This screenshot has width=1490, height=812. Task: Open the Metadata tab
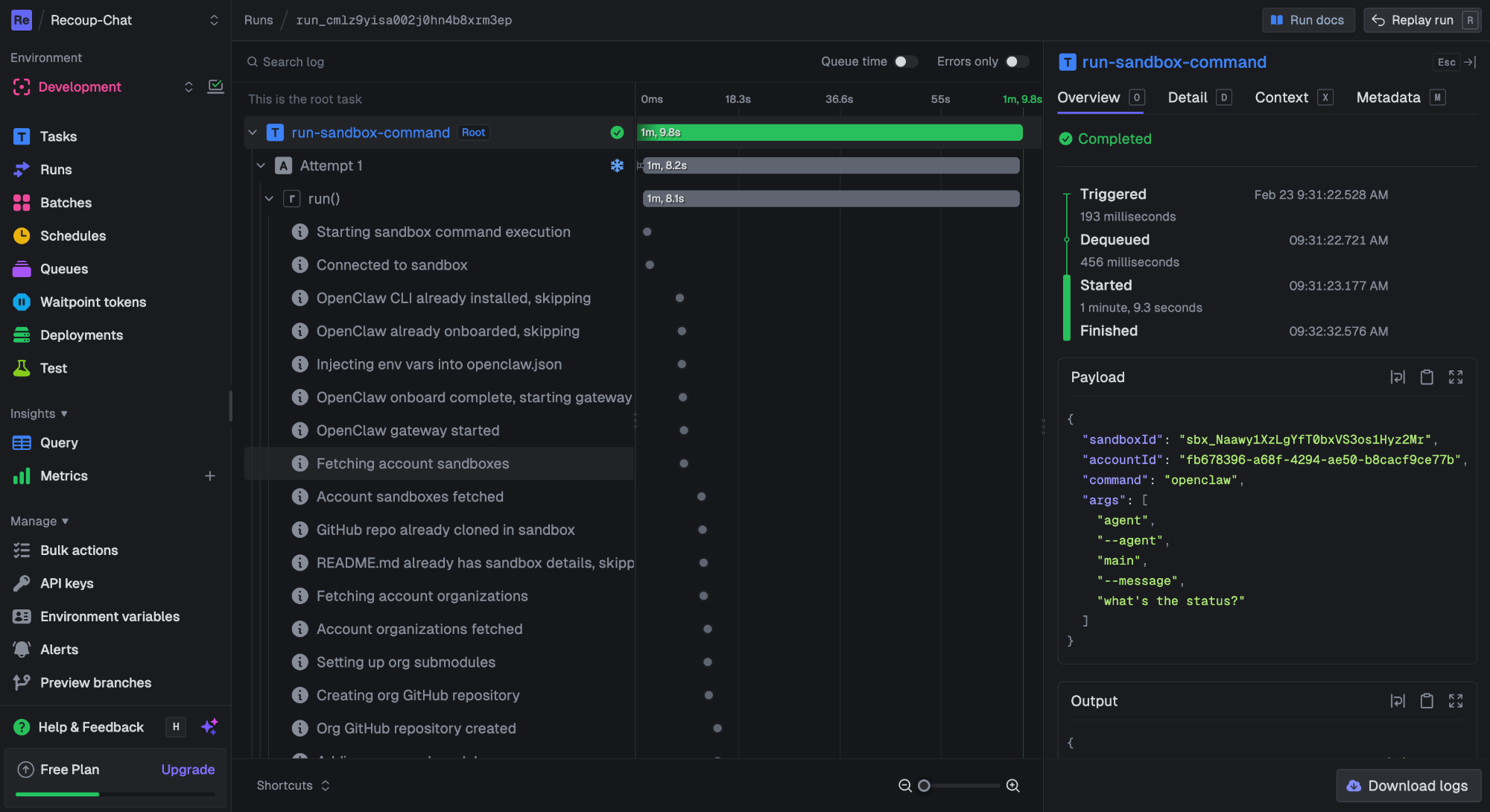tap(1388, 98)
